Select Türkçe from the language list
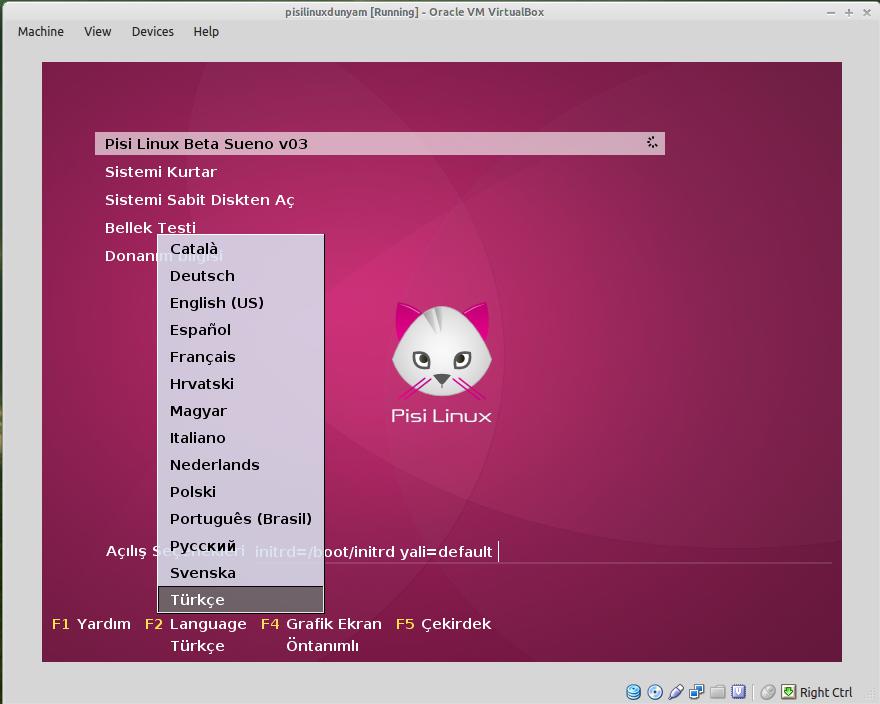The width and height of the screenshot is (880, 704). (197, 599)
